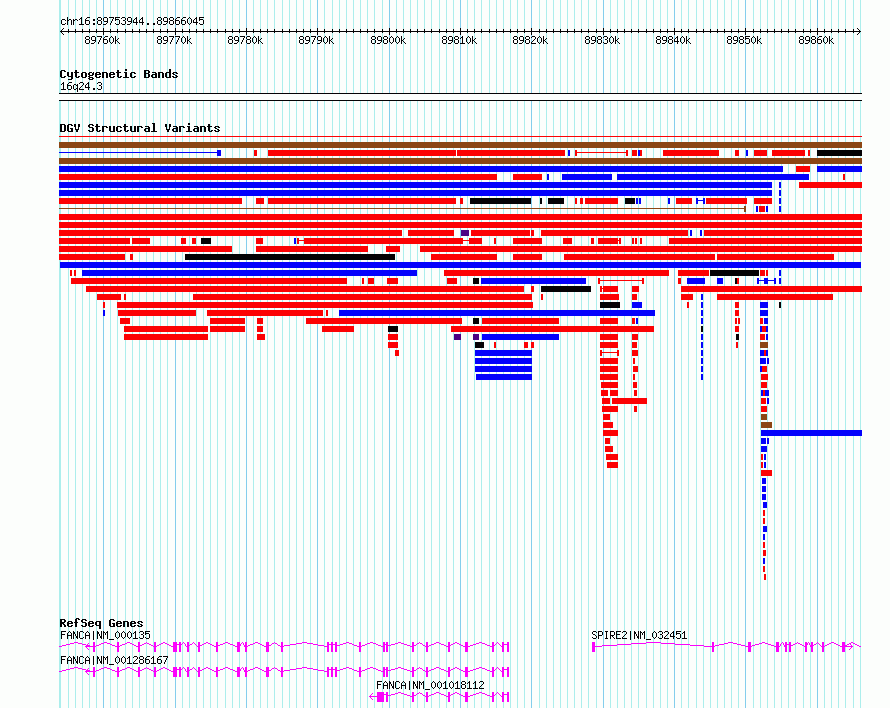Click the RefSeq Genes track title

101,623
